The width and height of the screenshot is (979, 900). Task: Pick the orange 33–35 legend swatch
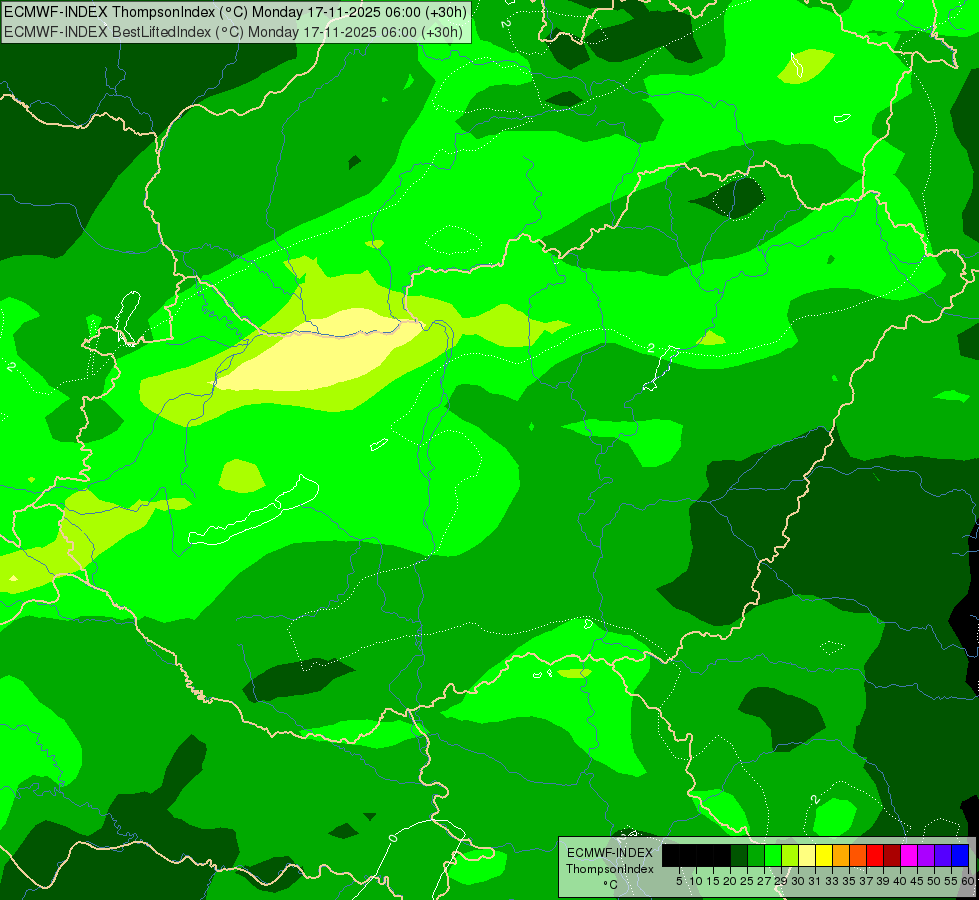(840, 855)
